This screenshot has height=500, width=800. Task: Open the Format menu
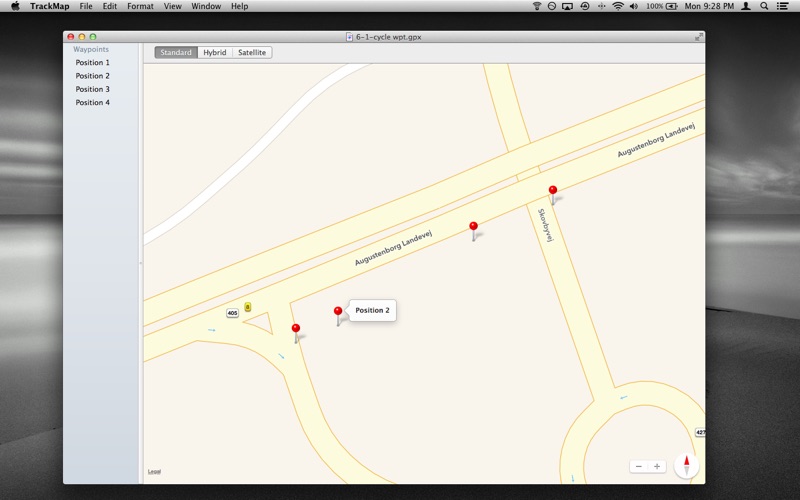pyautogui.click(x=140, y=6)
